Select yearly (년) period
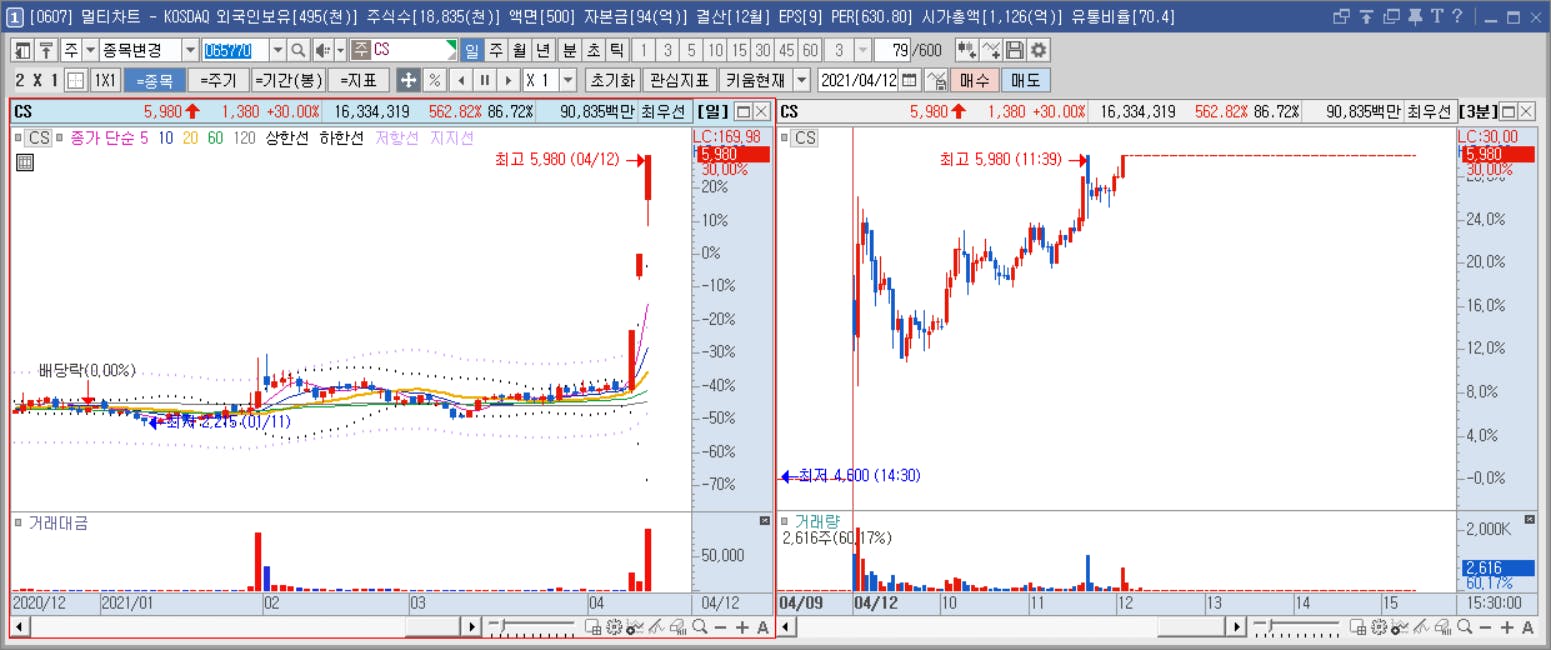Viewport: 1551px width, 650px height. tap(543, 51)
